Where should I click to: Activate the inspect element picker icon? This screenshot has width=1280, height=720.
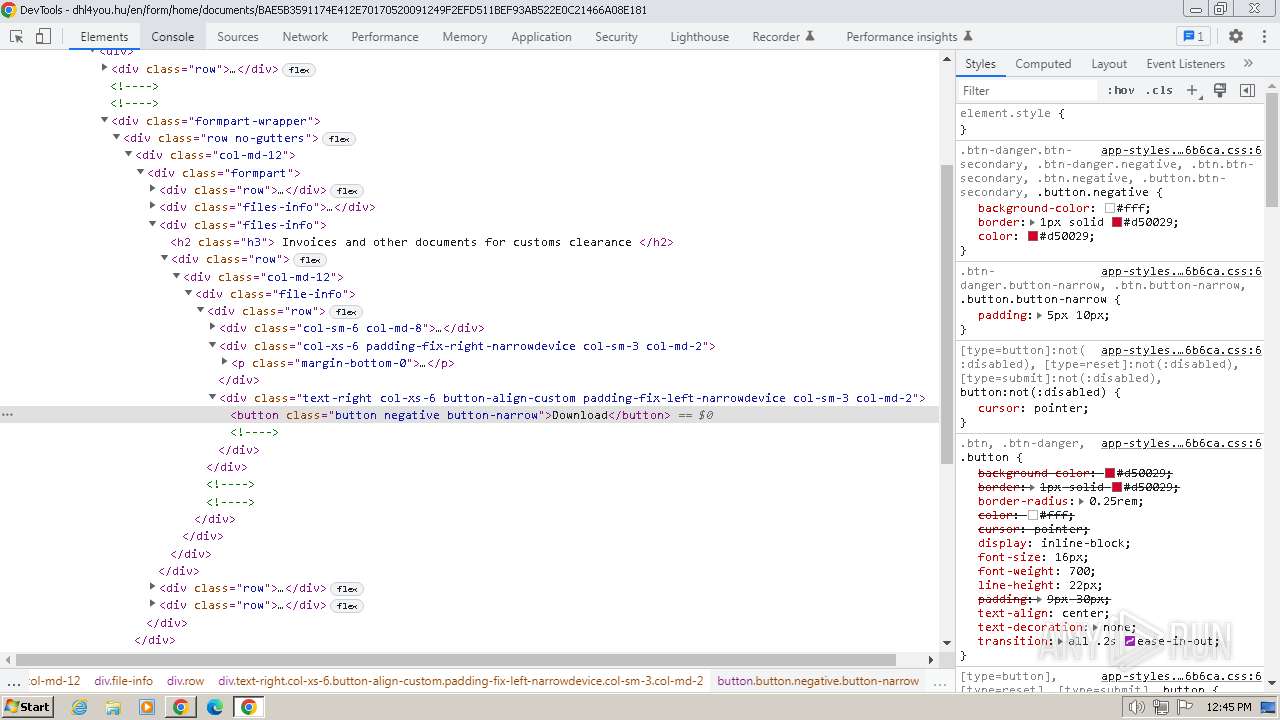(17, 36)
